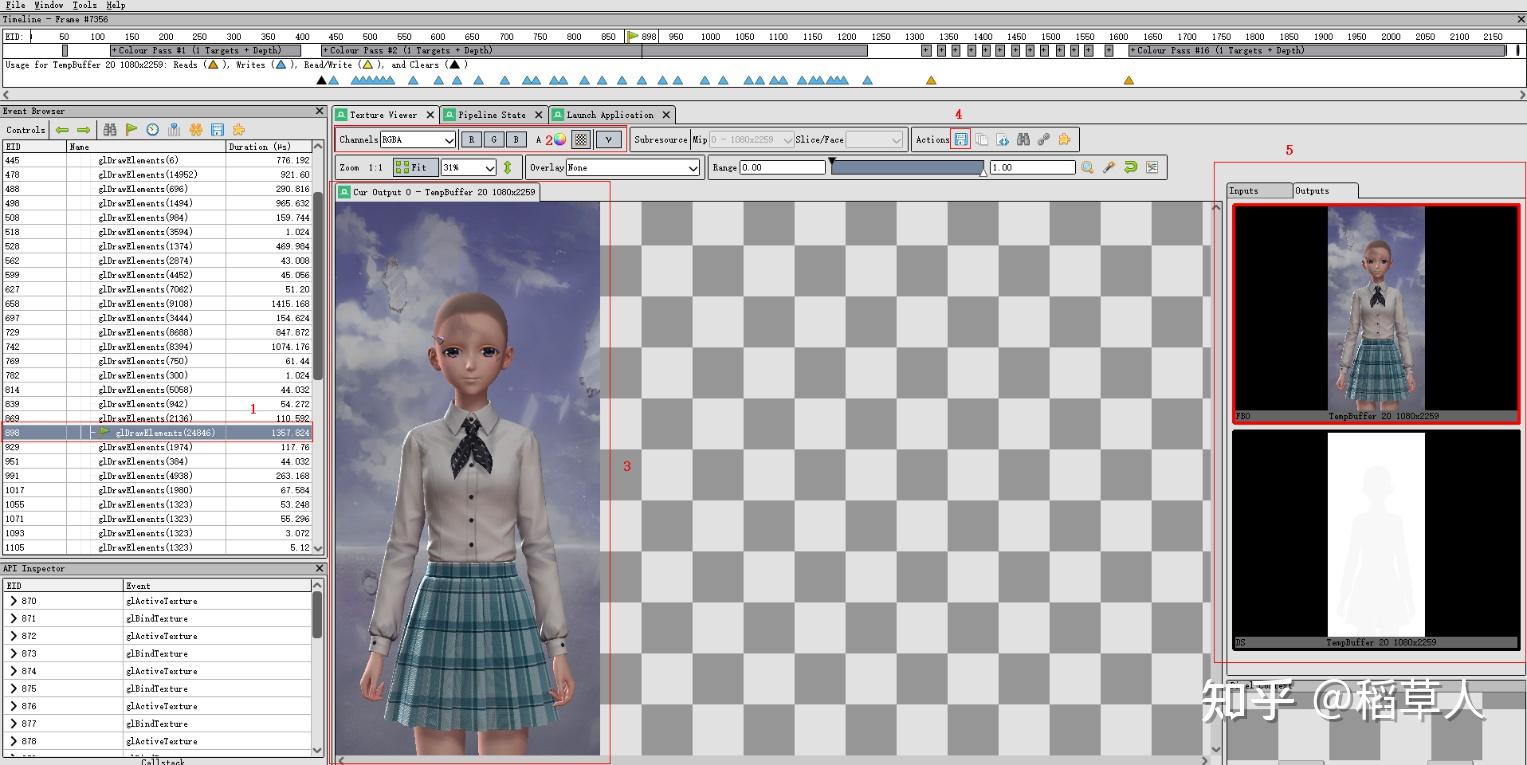Click the magnifier auto-fit range icon
The width and height of the screenshot is (1527, 765).
click(1087, 168)
